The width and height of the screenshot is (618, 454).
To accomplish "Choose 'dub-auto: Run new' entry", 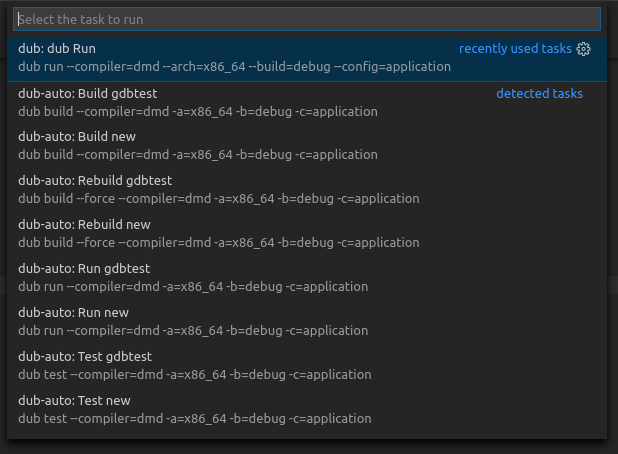I will (73, 312).
